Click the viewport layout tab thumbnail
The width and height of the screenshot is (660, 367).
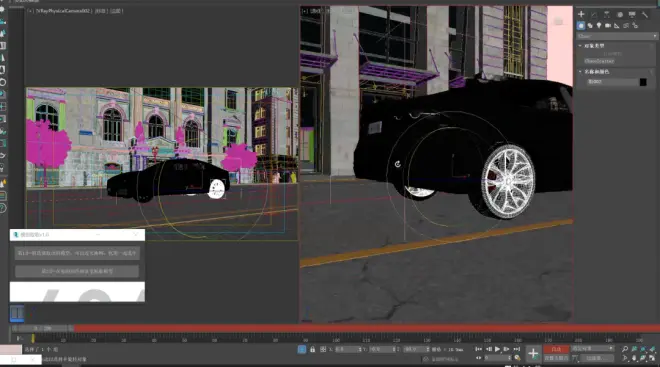point(17,313)
